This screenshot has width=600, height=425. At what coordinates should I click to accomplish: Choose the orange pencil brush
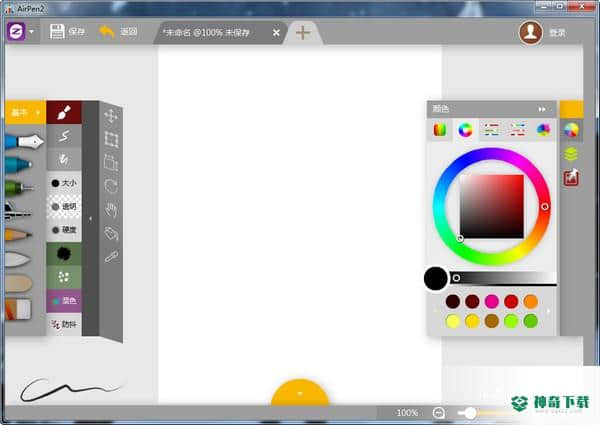(x=18, y=234)
